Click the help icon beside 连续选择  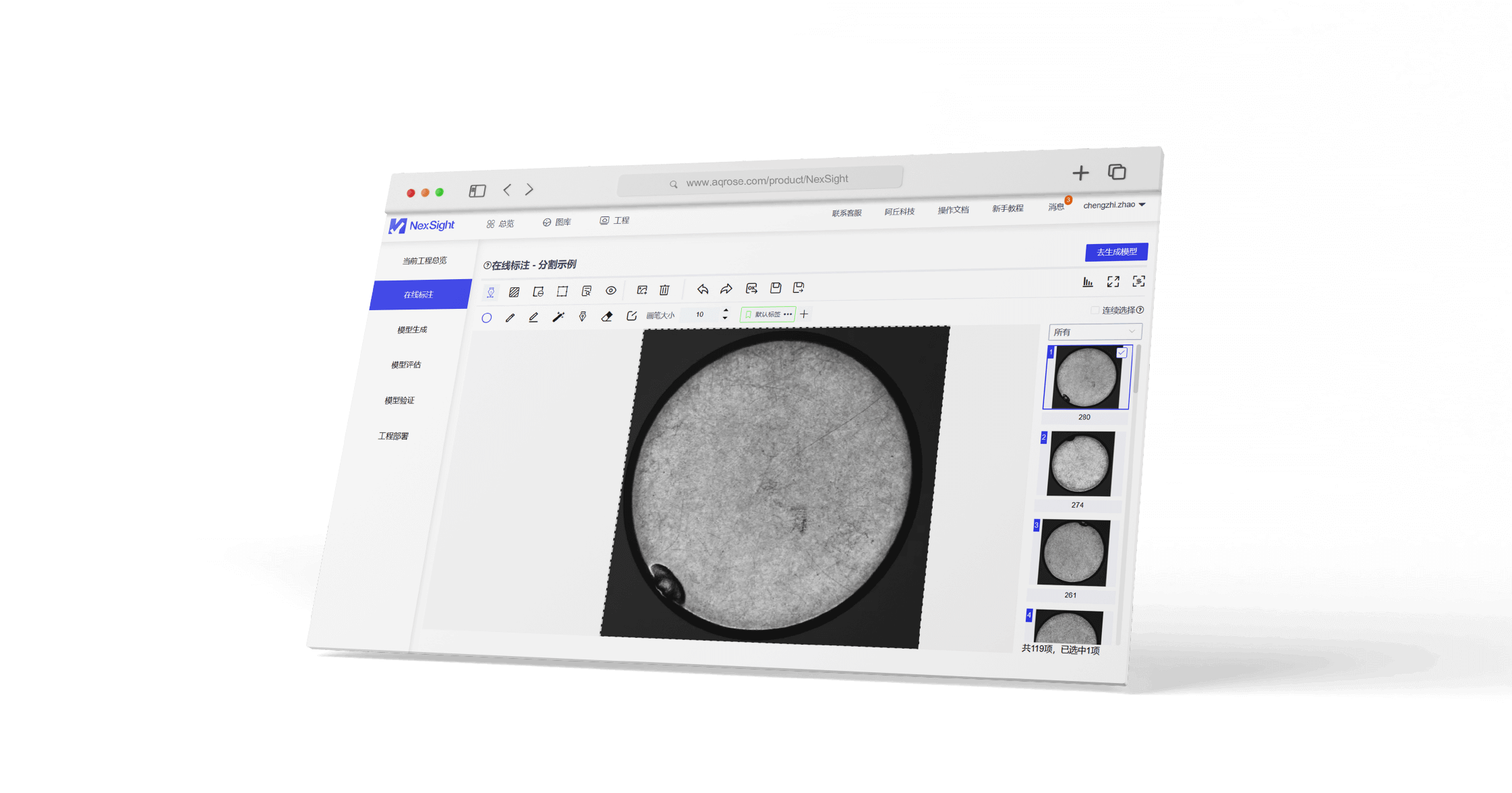1140,310
